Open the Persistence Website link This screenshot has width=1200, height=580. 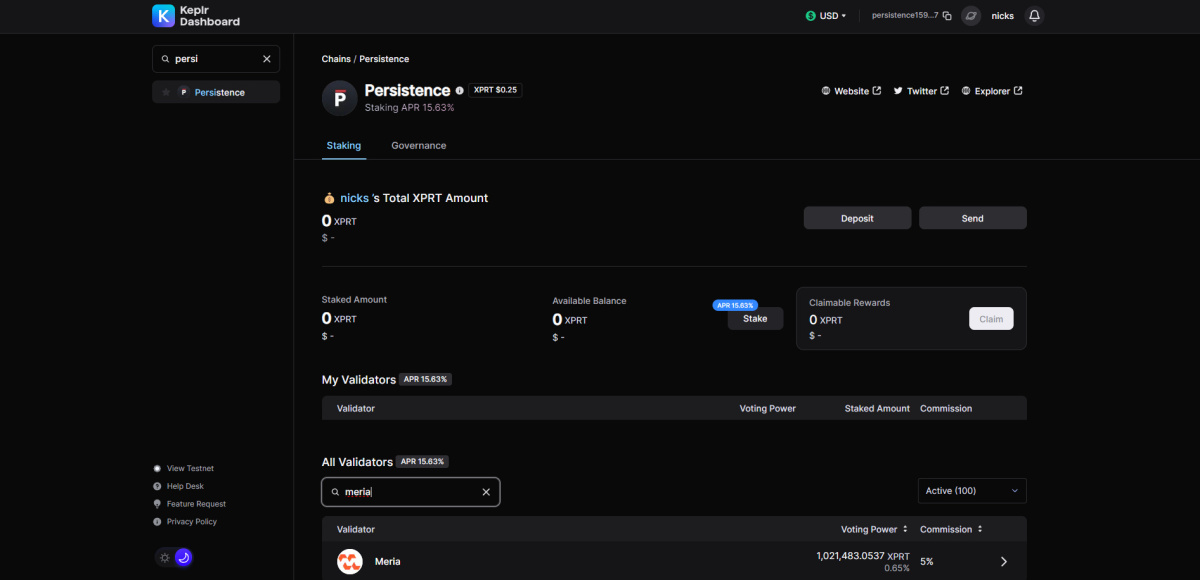pos(851,91)
